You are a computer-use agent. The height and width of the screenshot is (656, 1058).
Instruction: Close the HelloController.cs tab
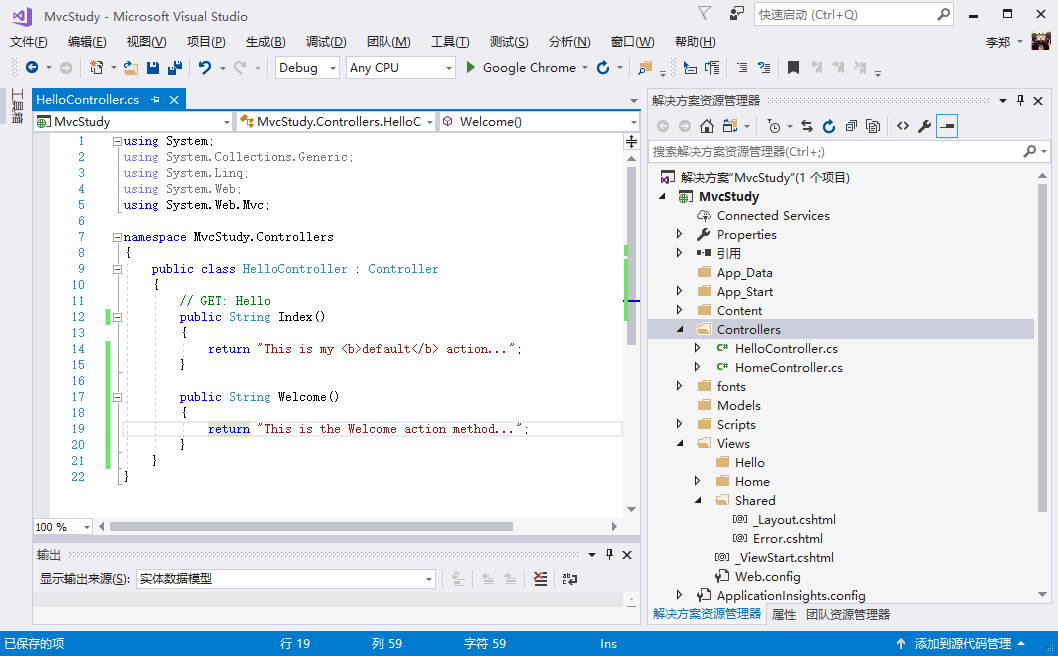coord(174,100)
